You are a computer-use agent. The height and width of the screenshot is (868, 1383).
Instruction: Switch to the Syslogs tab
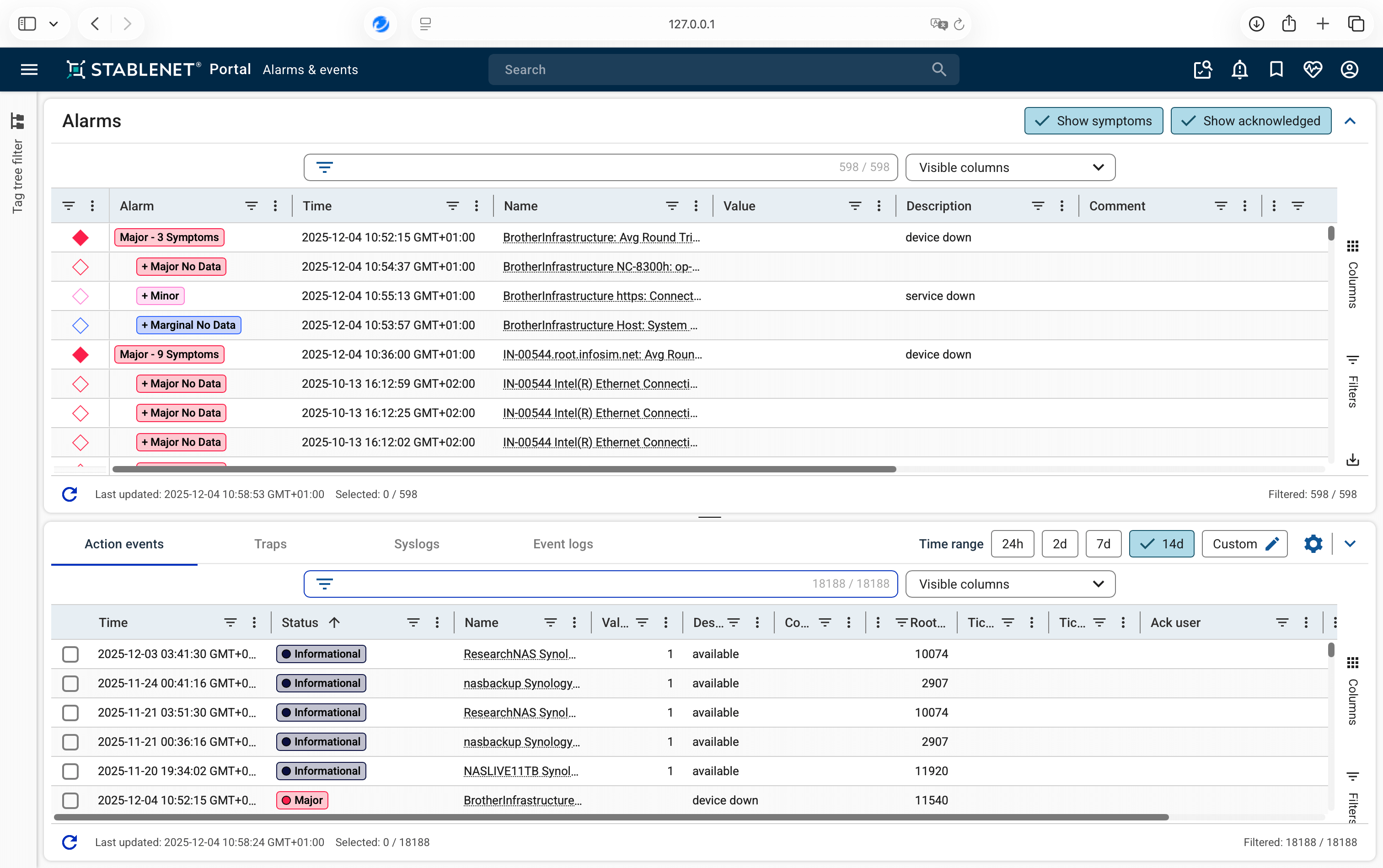pos(416,544)
